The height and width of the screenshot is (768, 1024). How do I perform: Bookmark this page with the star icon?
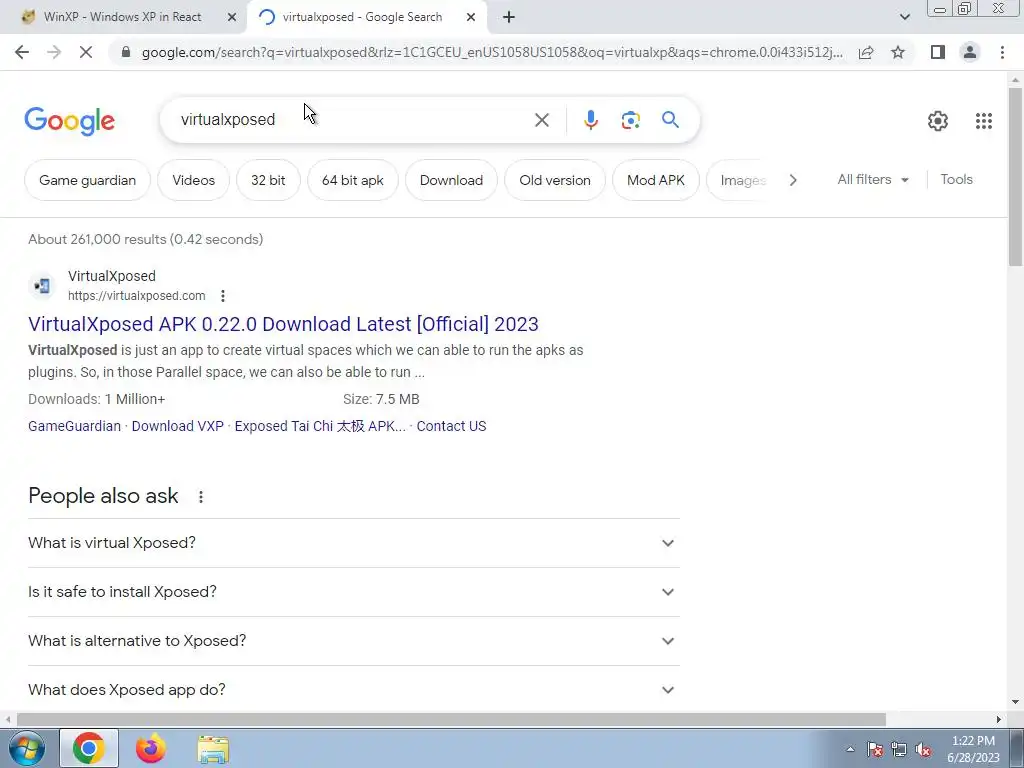898,52
